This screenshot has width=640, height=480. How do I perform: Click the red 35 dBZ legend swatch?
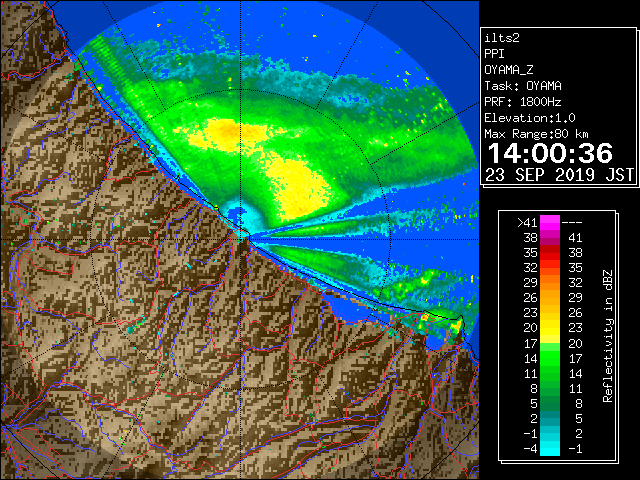pyautogui.click(x=550, y=253)
